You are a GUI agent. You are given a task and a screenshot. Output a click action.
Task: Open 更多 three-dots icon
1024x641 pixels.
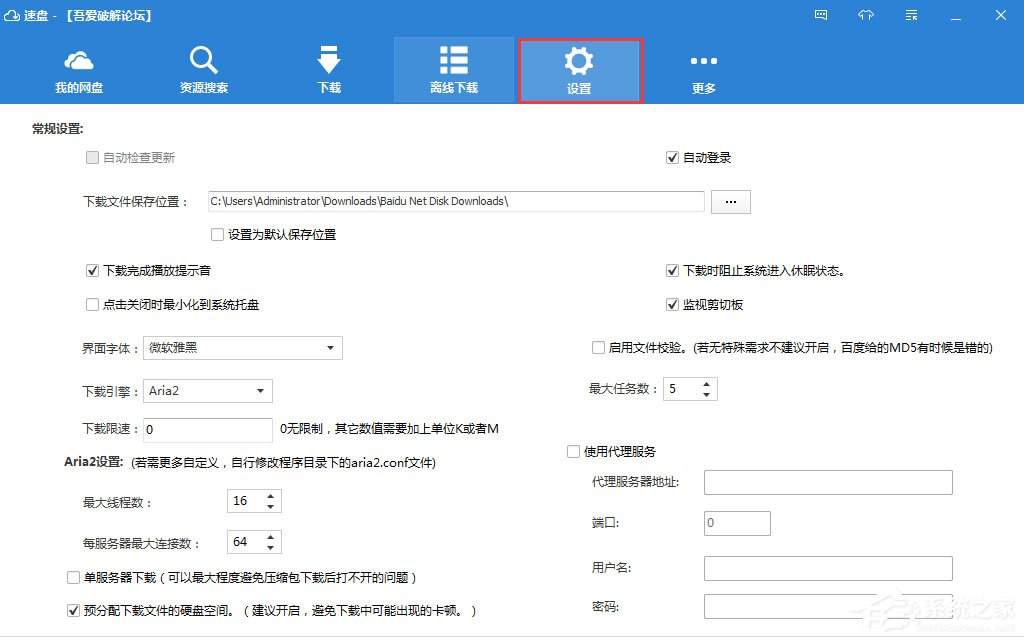tap(704, 62)
